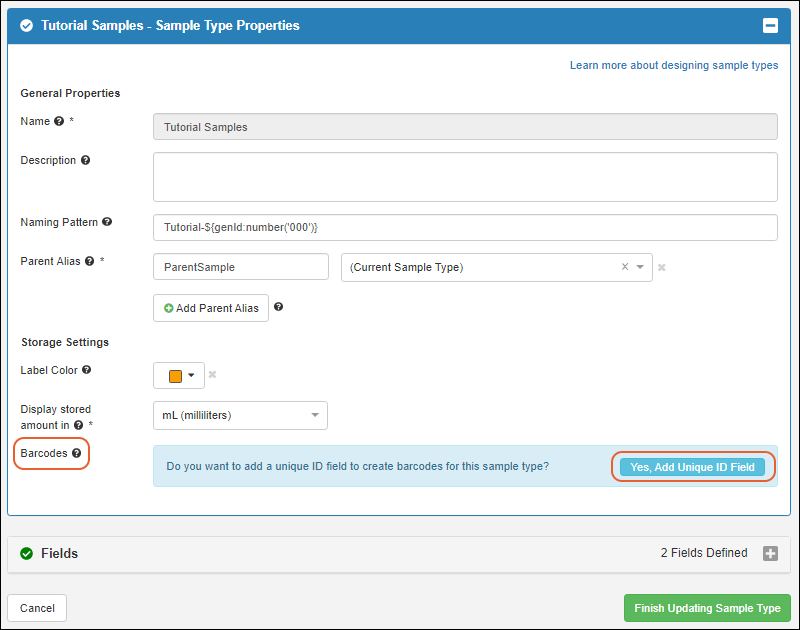Click the Barcodes help icon
This screenshot has height=630, width=800.
point(76,453)
